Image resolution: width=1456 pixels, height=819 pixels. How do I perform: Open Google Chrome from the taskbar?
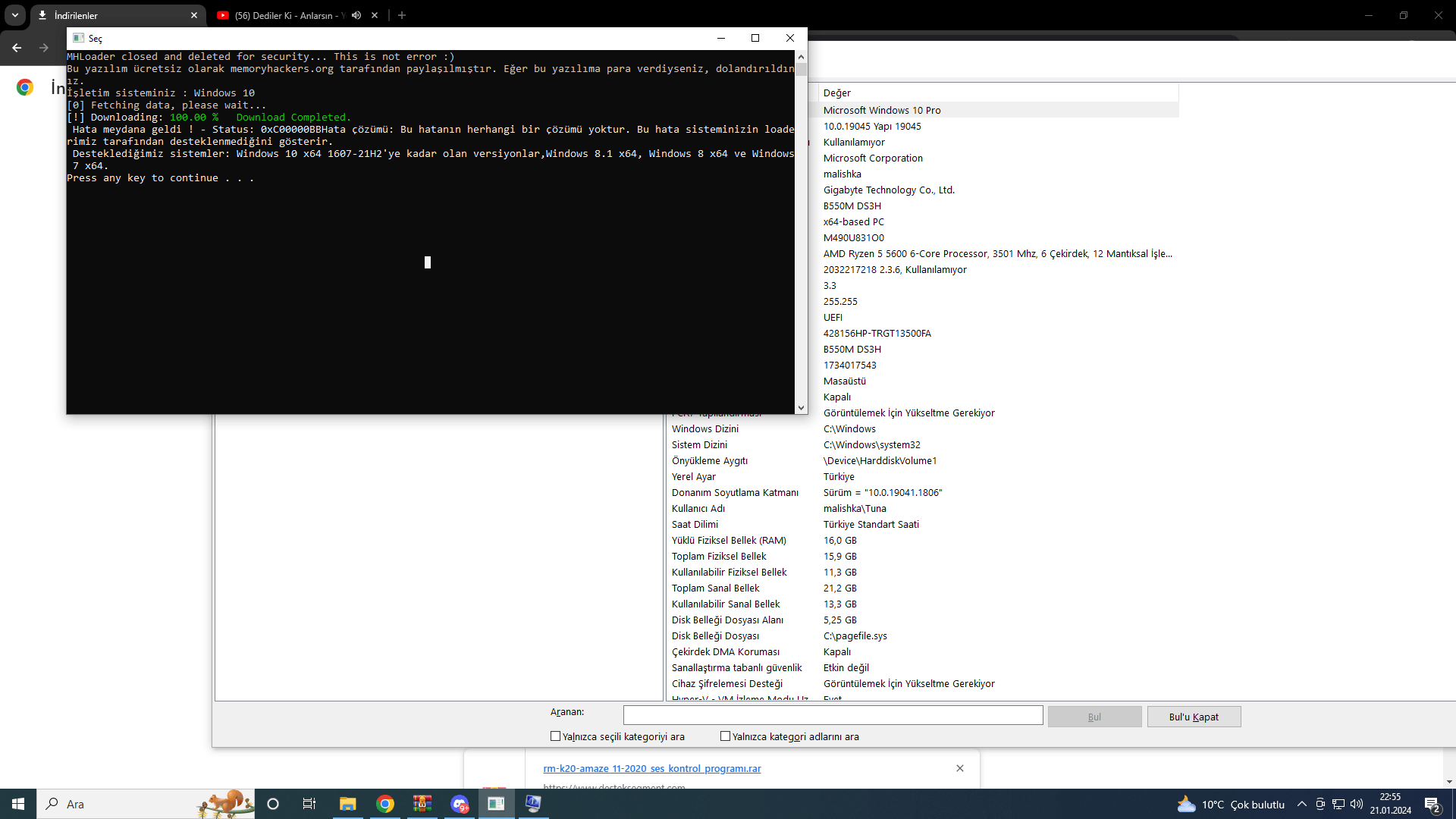pos(385,804)
